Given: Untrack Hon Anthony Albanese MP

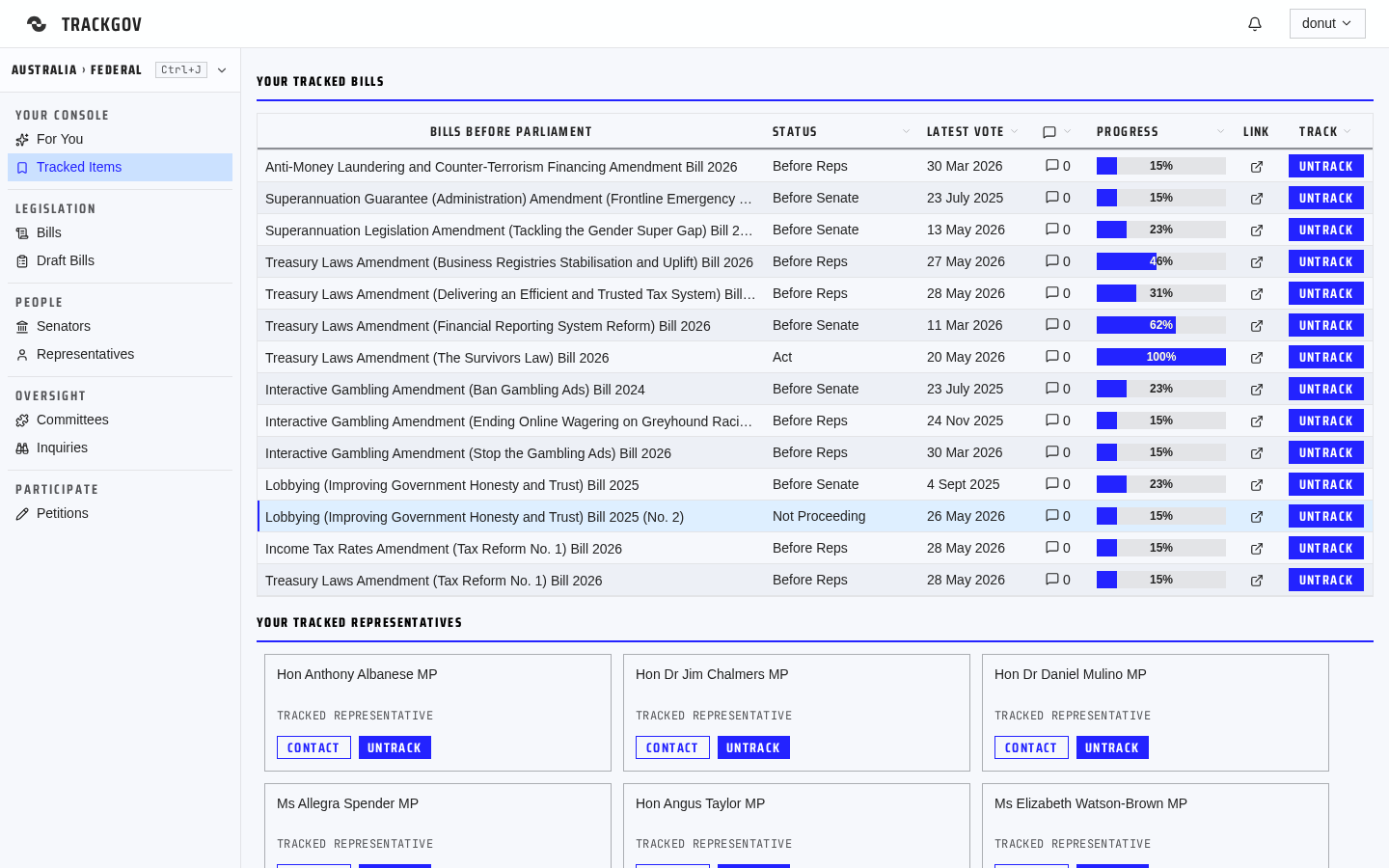Looking at the screenshot, I should point(395,747).
